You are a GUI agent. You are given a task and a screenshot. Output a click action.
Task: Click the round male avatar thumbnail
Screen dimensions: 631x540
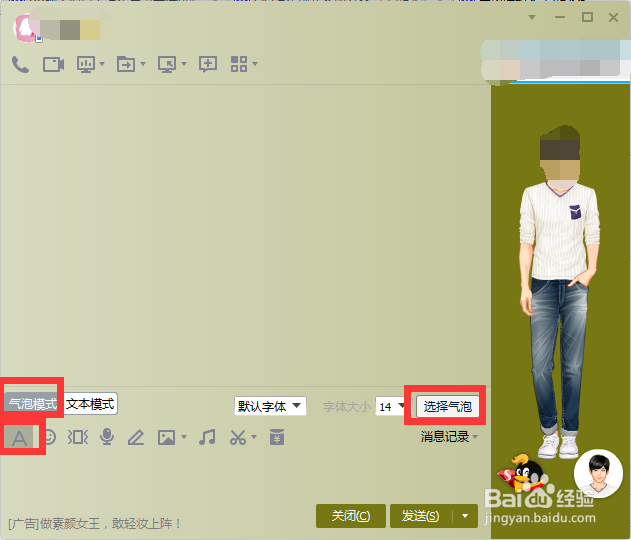click(598, 474)
